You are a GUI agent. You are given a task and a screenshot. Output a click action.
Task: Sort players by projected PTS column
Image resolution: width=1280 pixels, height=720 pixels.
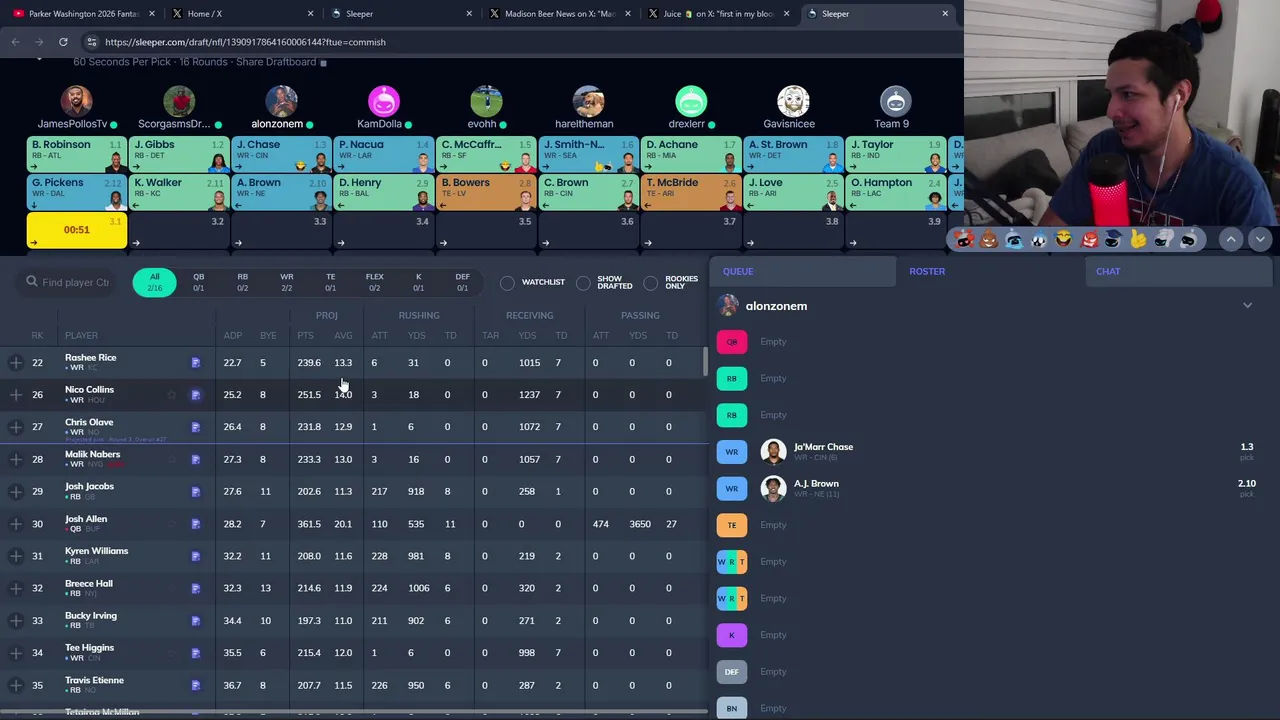click(305, 336)
